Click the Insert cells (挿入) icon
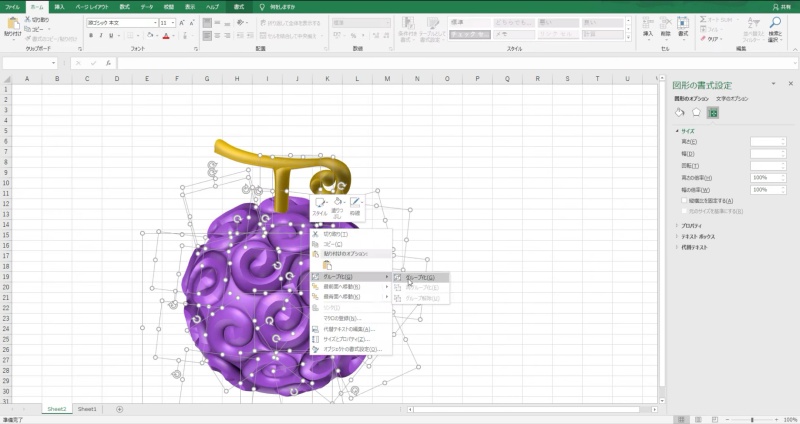The width and height of the screenshot is (800, 424). pos(648,23)
